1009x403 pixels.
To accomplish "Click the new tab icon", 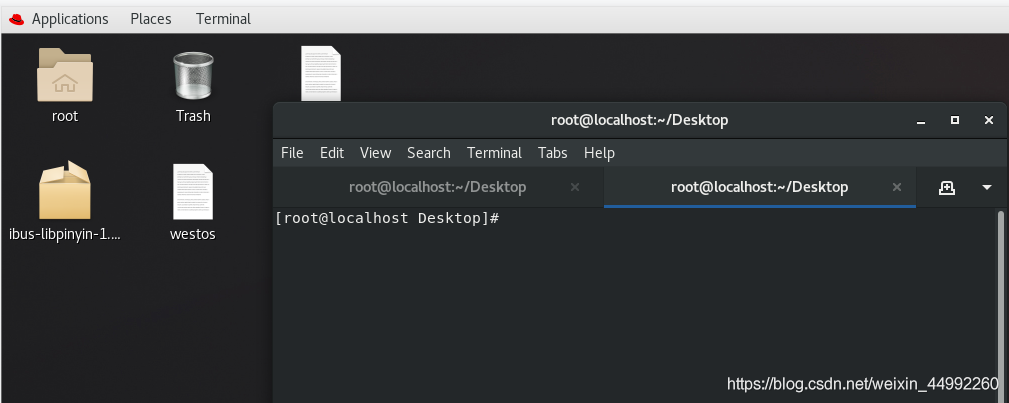I will point(947,187).
